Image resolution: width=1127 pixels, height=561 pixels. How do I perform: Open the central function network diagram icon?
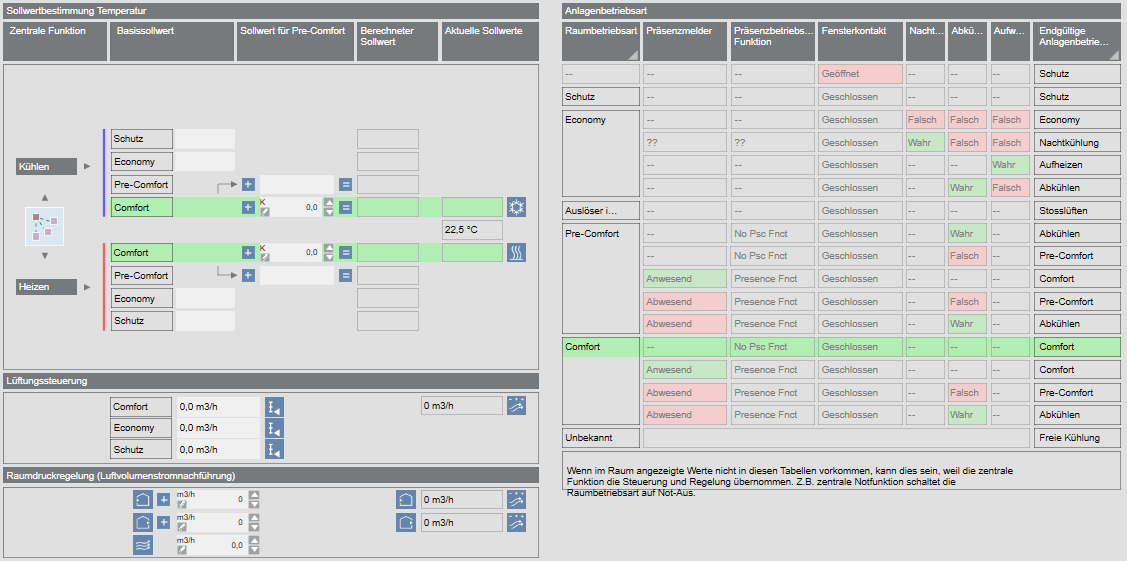(x=44, y=225)
